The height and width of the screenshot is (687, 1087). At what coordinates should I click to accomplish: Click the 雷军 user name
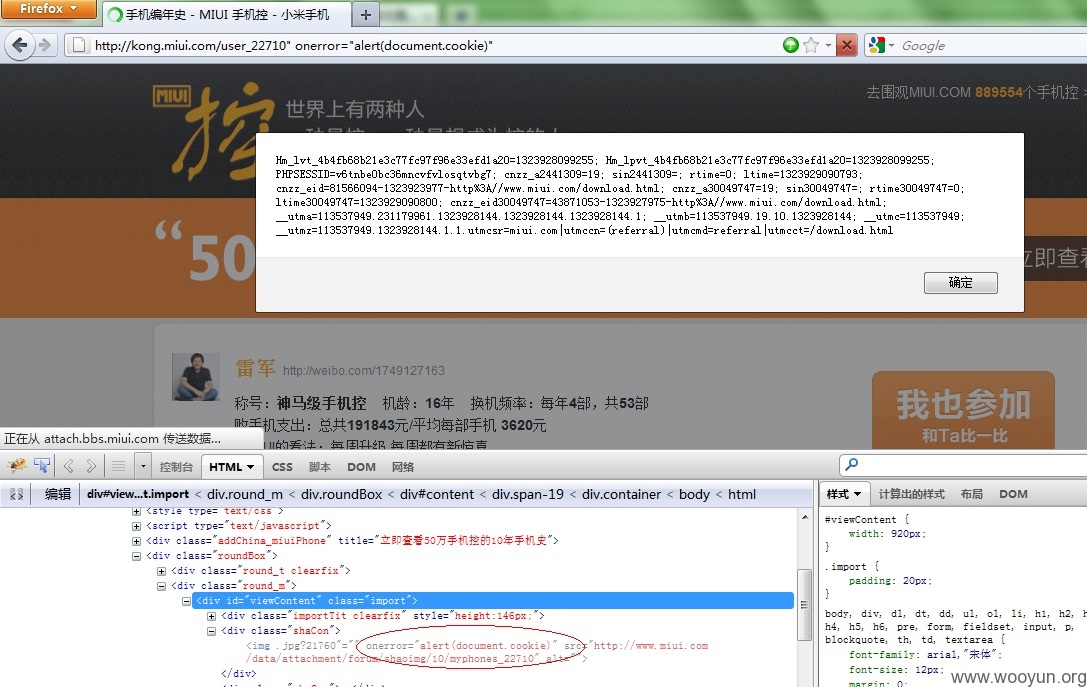click(x=255, y=368)
